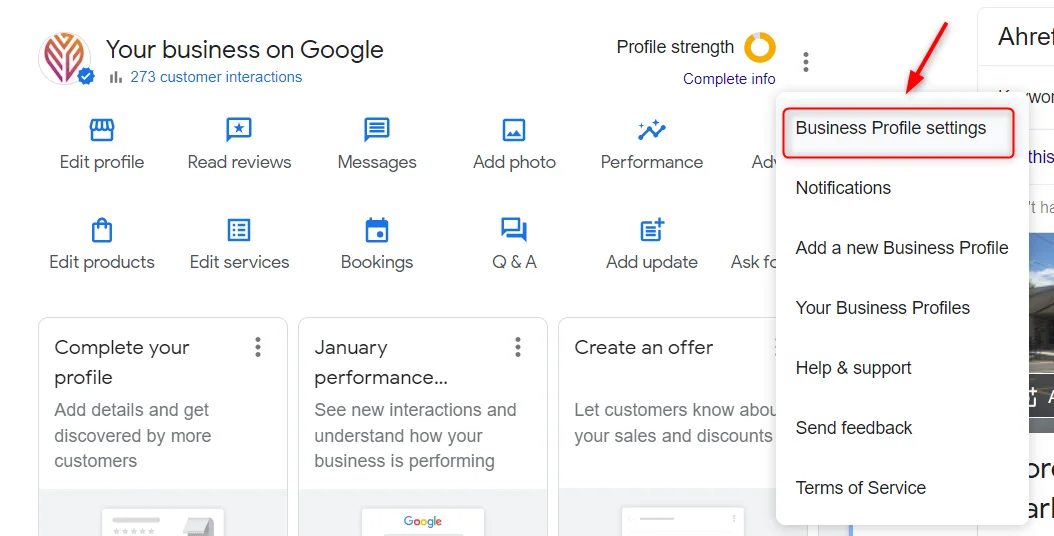The height and width of the screenshot is (536, 1054).
Task: Open options menu on Complete your profile card
Action: (257, 347)
